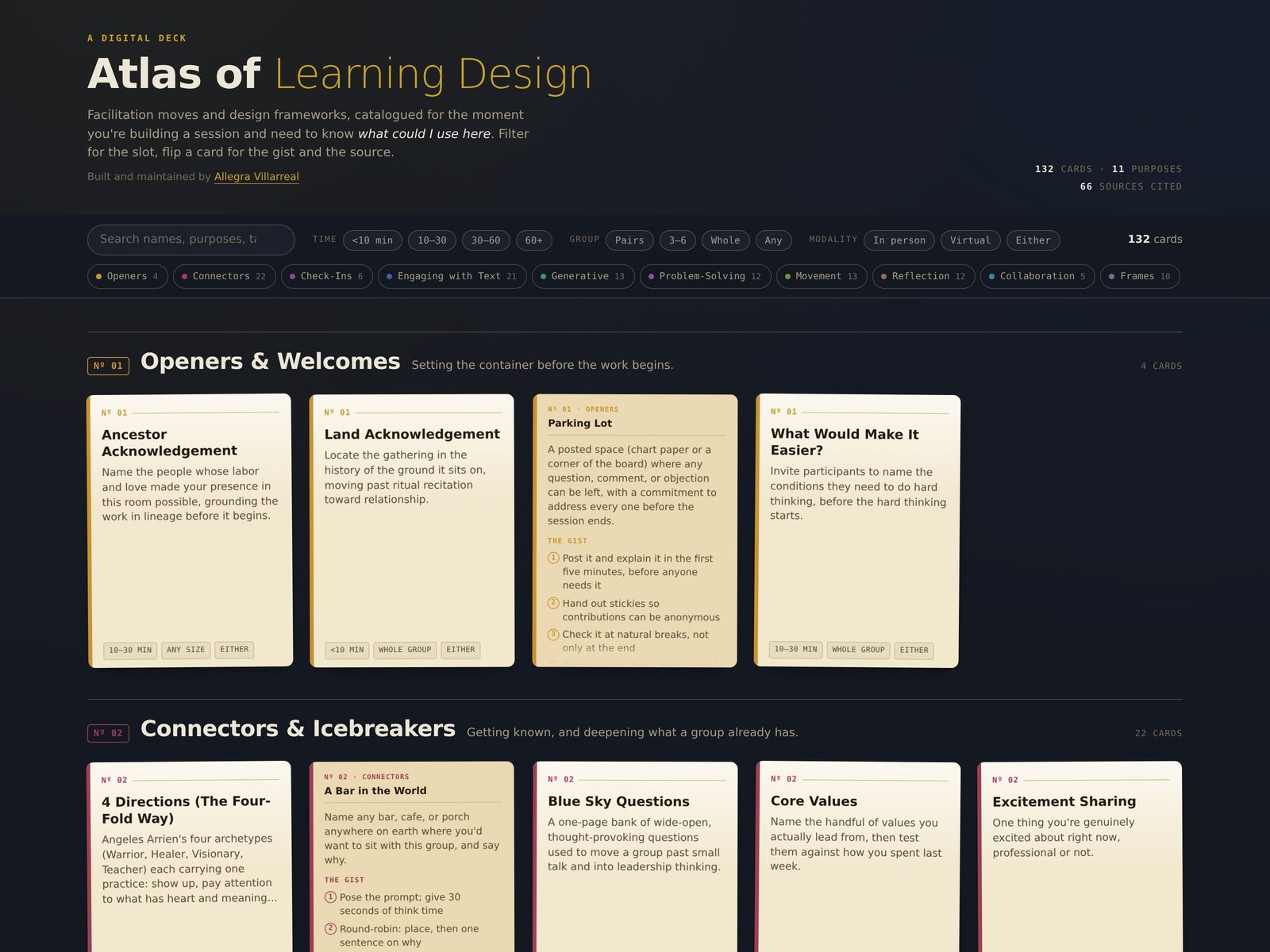Click the Openers & Welcomes heading
The image size is (1270, 952).
(x=271, y=362)
